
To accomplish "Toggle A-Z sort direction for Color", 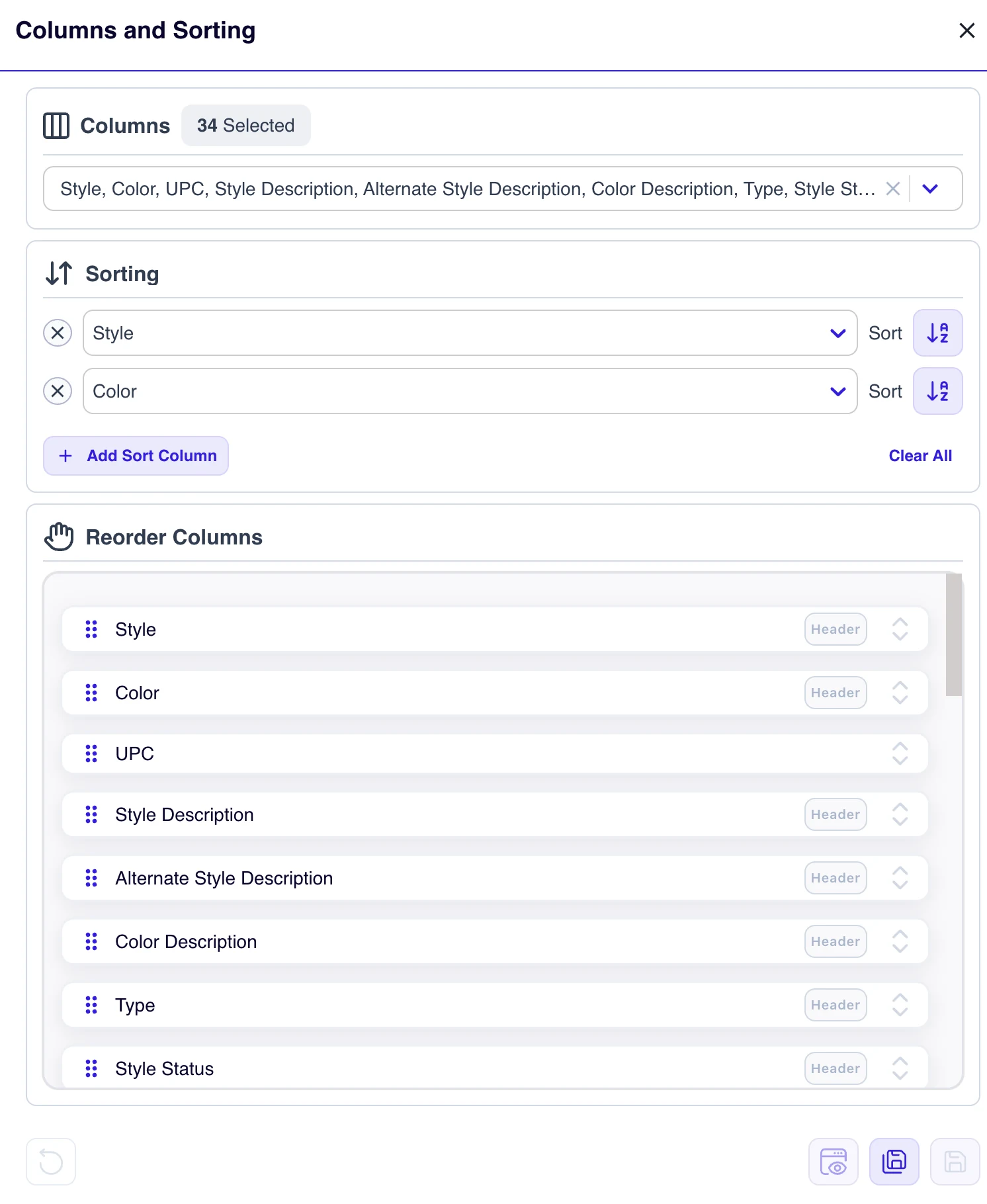I will [937, 391].
